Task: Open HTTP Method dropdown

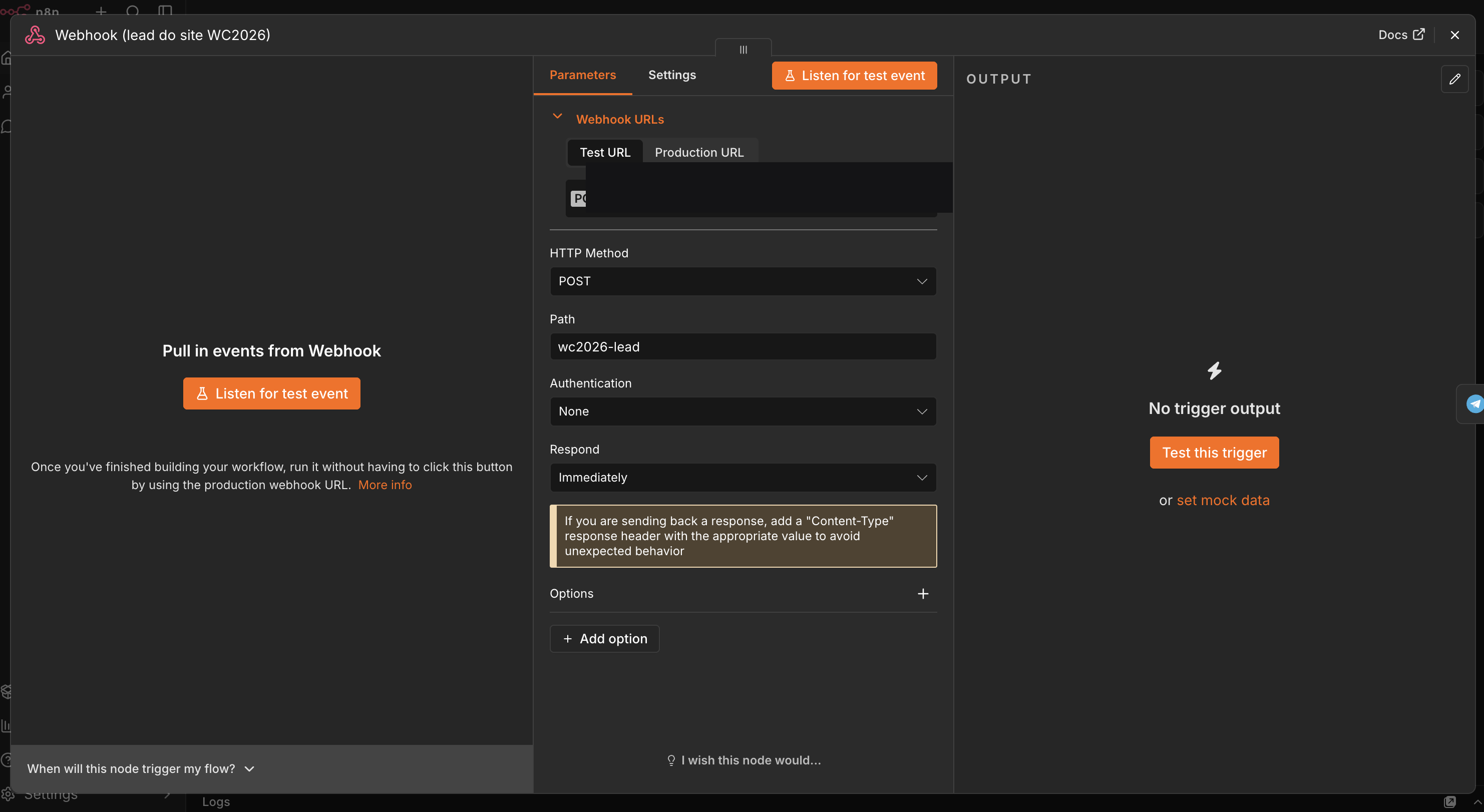Action: click(x=743, y=281)
